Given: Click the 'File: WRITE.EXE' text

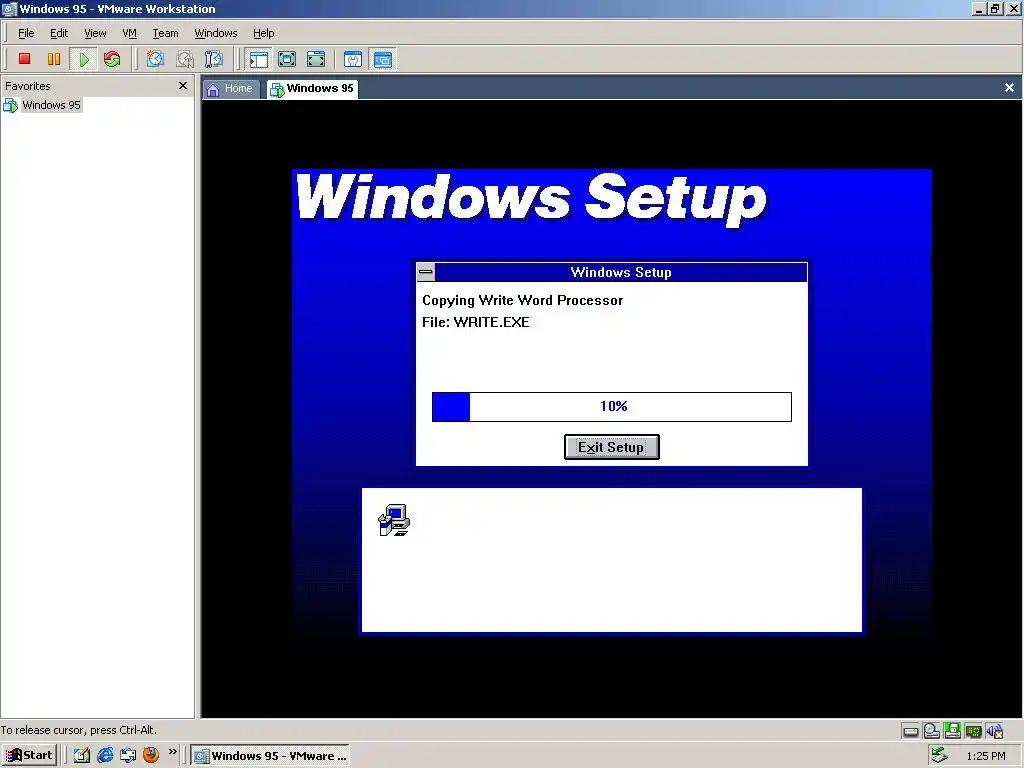Looking at the screenshot, I should point(475,322).
